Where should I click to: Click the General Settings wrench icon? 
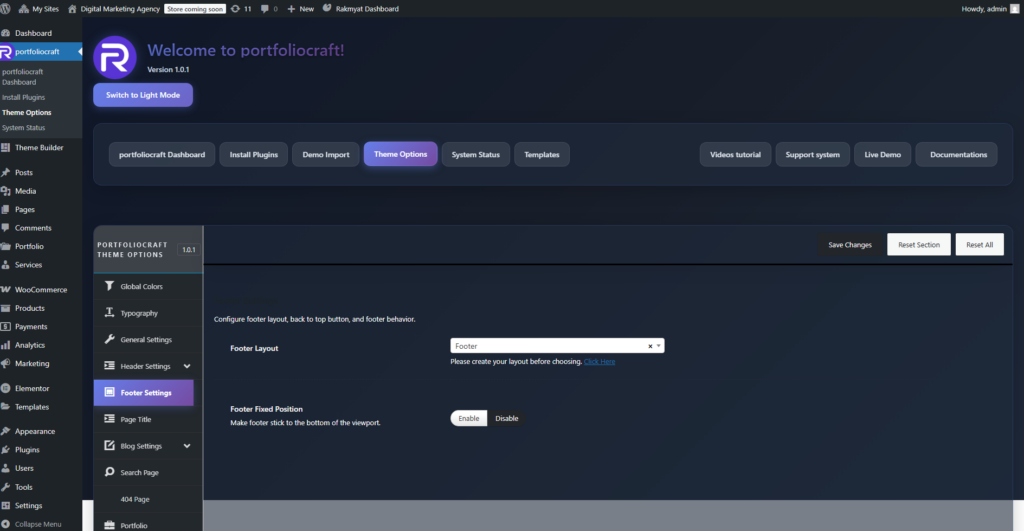[x=110, y=339]
